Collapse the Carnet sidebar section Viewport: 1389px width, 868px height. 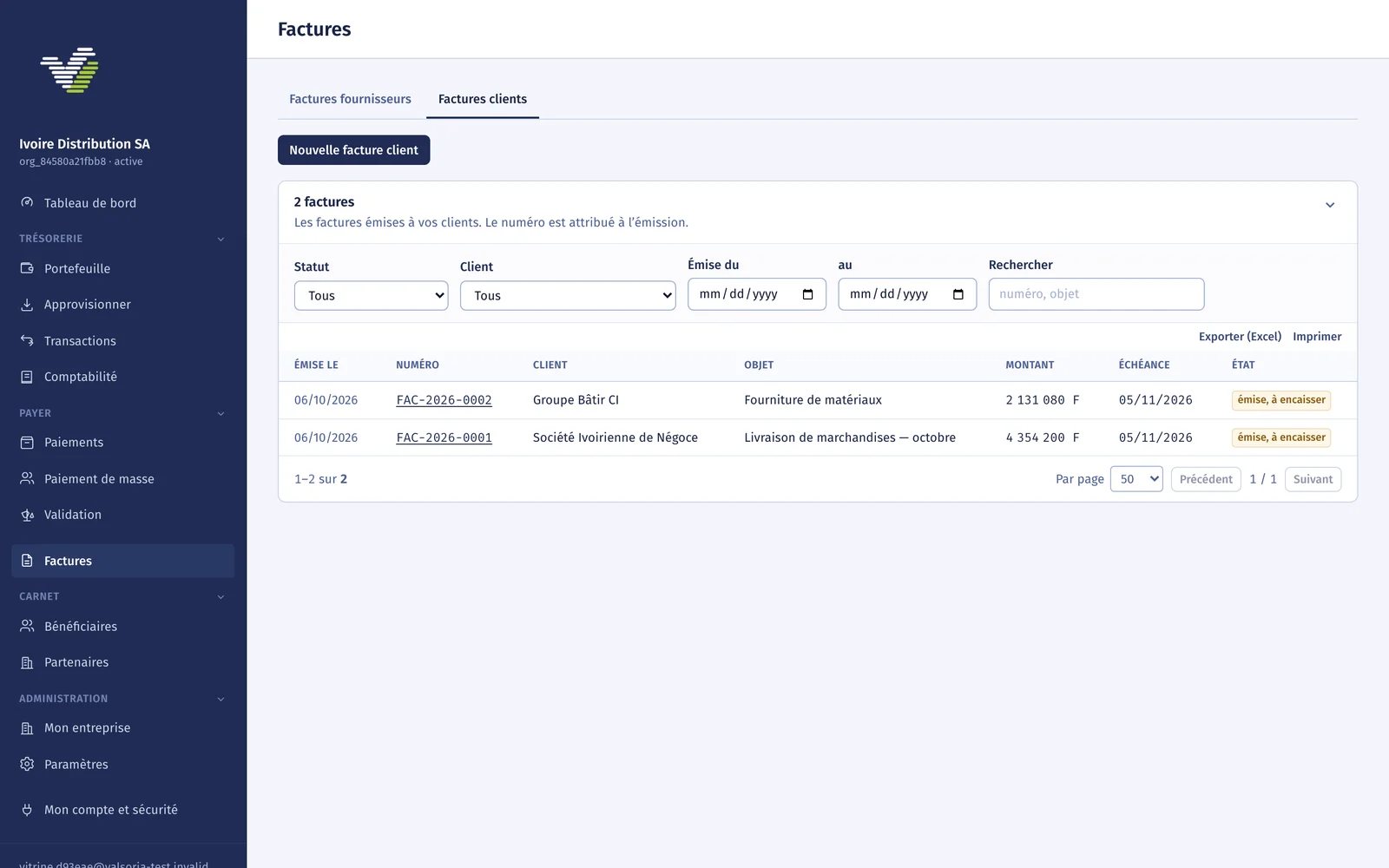pyautogui.click(x=221, y=596)
